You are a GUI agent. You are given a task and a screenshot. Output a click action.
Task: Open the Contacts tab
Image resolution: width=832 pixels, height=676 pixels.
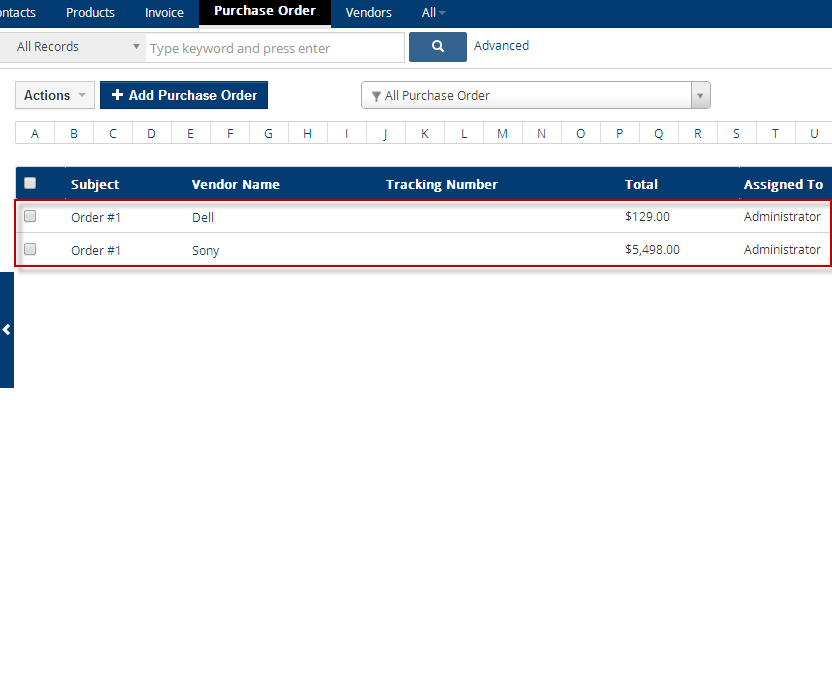point(18,13)
